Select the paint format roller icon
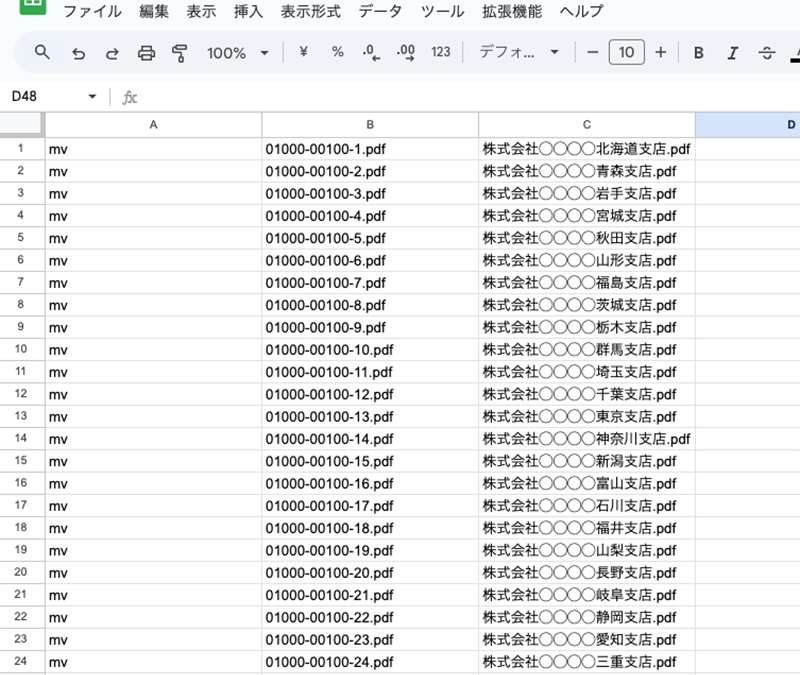Viewport: 800px width, 675px height. point(180,52)
